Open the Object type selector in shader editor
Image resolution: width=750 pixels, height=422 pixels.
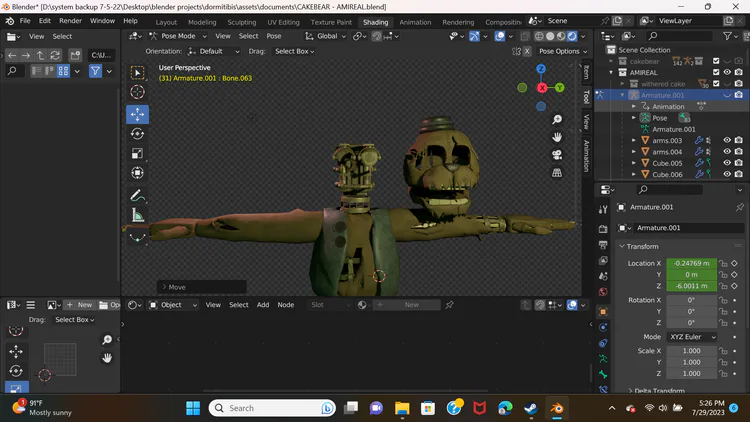(172, 305)
